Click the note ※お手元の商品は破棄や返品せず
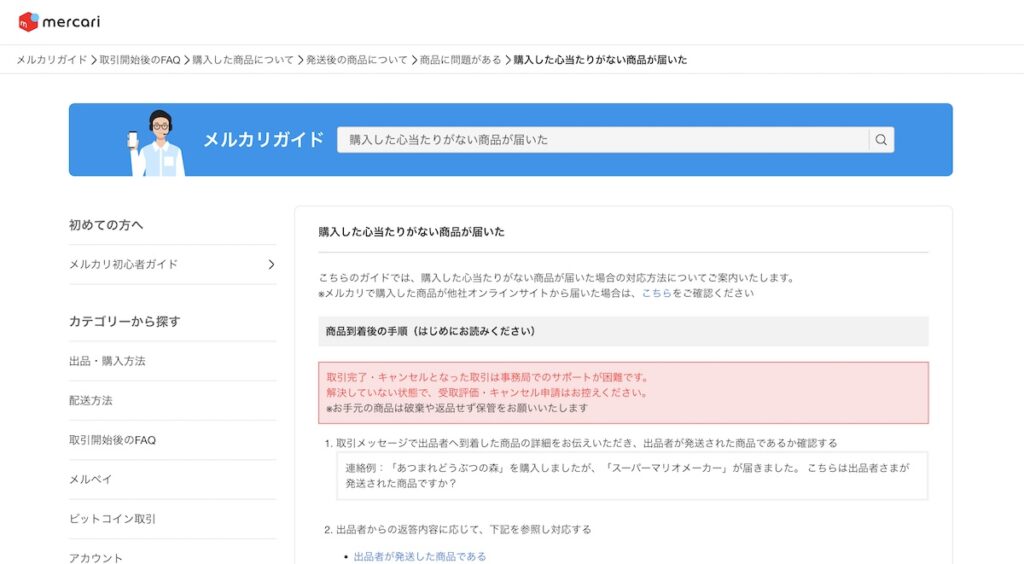 [457, 409]
